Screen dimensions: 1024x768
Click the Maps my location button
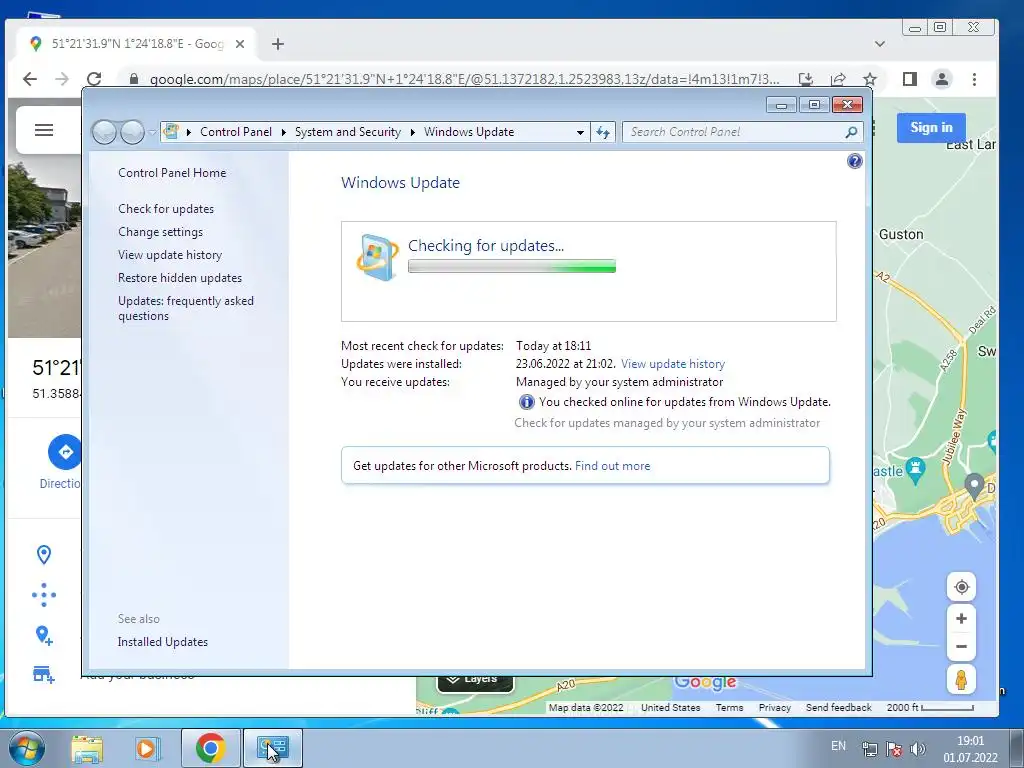tap(961, 587)
